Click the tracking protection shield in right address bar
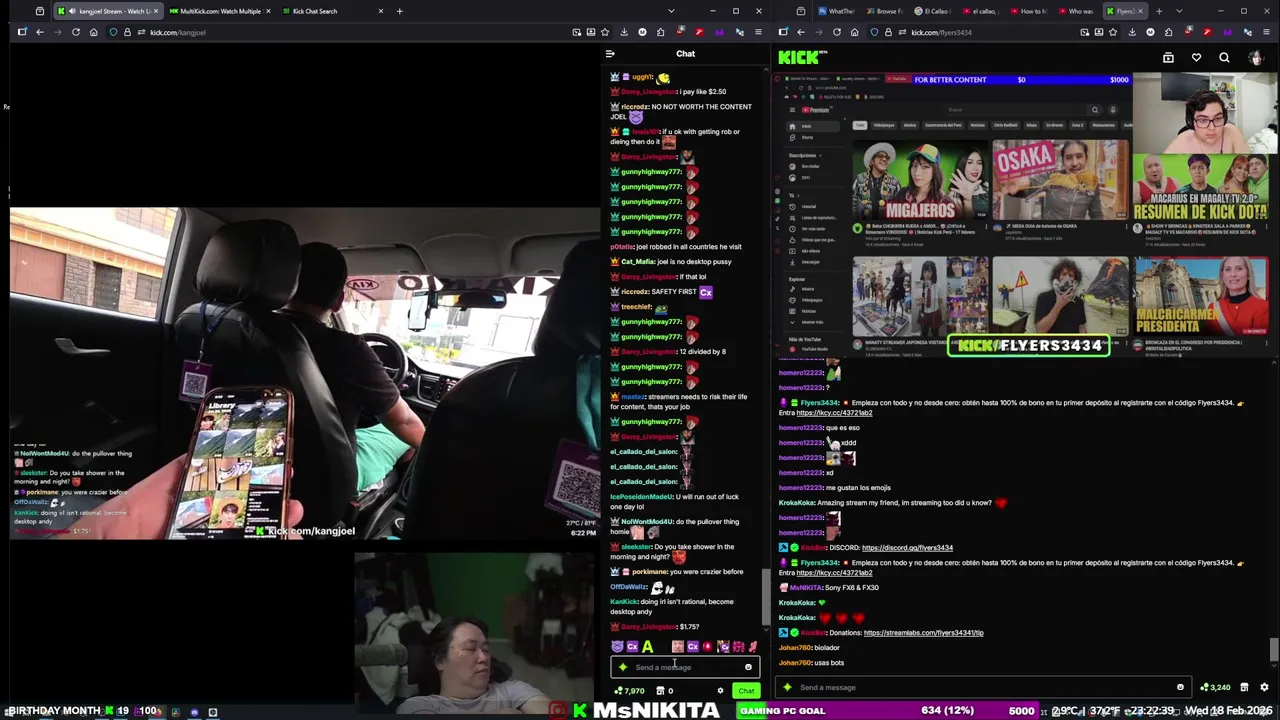This screenshot has width=1280, height=720. (875, 32)
